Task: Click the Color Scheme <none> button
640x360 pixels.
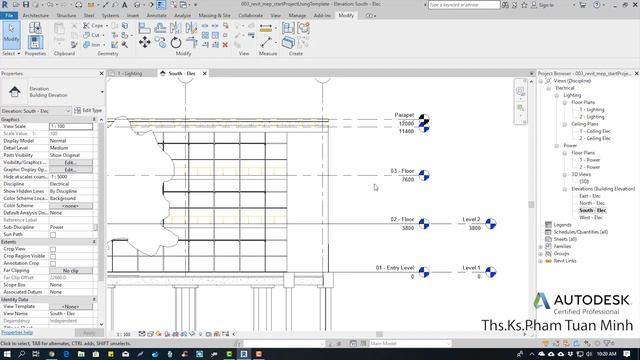Action: coord(71,206)
